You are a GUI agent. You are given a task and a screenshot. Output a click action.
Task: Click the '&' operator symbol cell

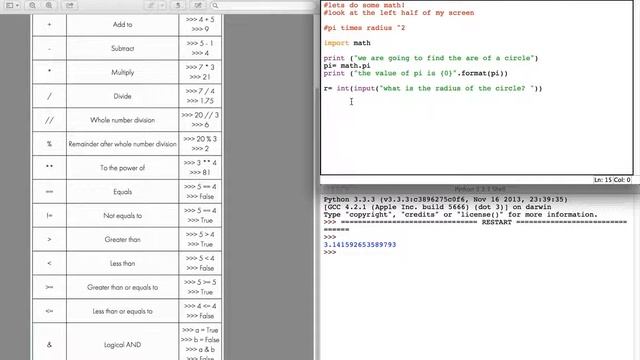click(x=49, y=345)
